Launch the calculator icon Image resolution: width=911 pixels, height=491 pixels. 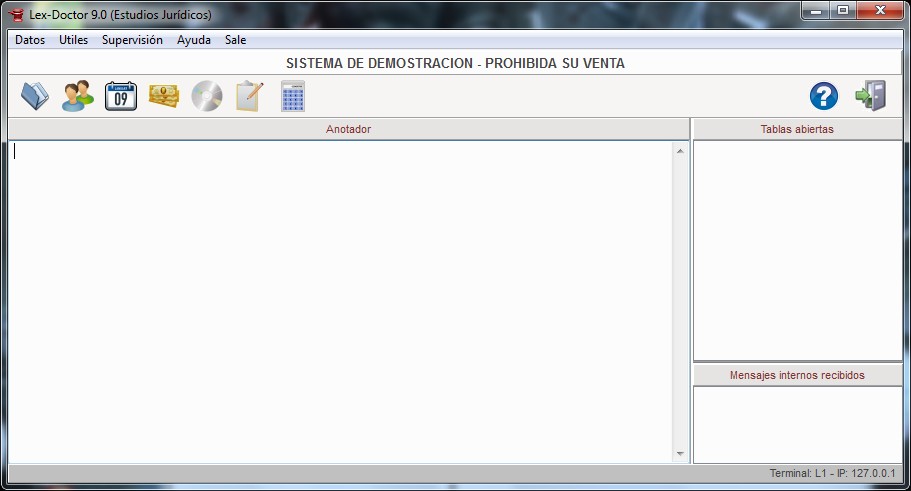coord(293,96)
